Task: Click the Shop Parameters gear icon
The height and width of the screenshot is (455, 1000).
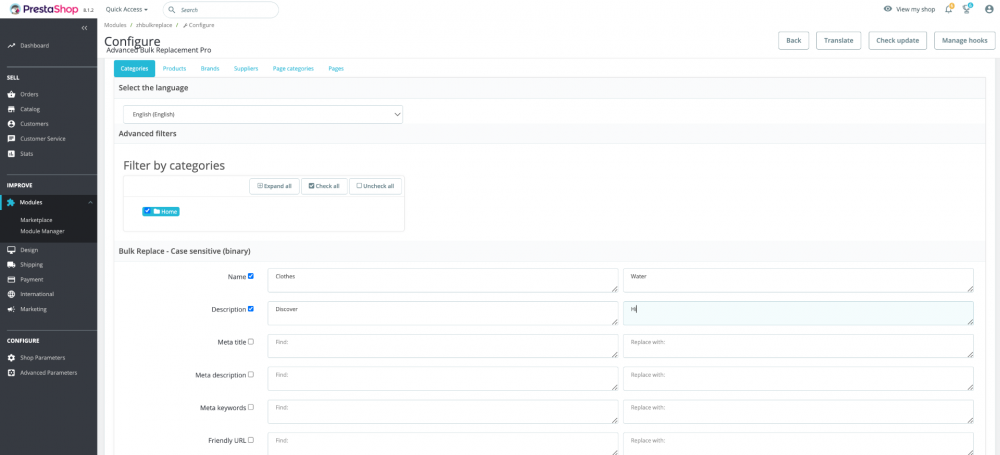Action: (11, 358)
